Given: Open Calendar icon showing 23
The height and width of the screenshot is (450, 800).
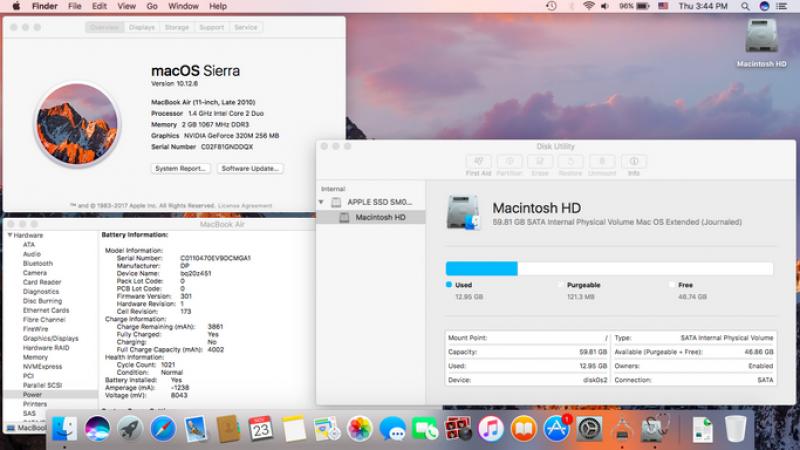Looking at the screenshot, I should [261, 429].
